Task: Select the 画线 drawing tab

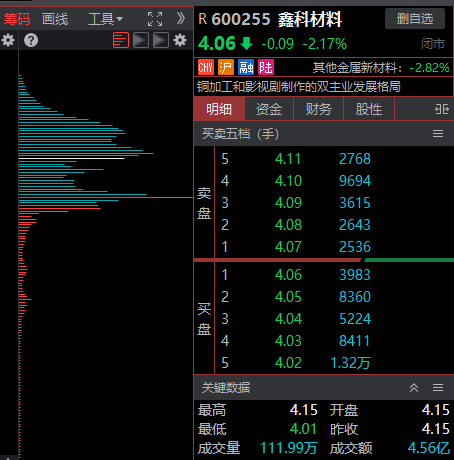Action: 55,19
